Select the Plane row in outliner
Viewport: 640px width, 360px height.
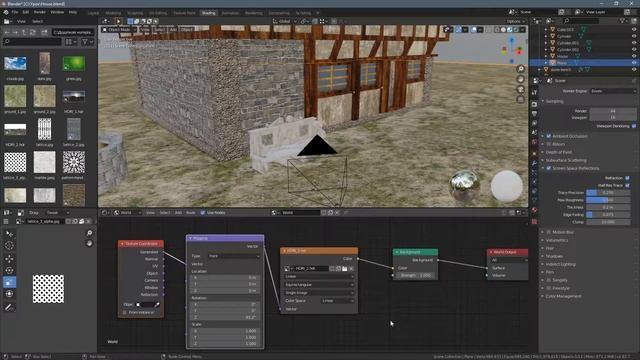[584, 63]
